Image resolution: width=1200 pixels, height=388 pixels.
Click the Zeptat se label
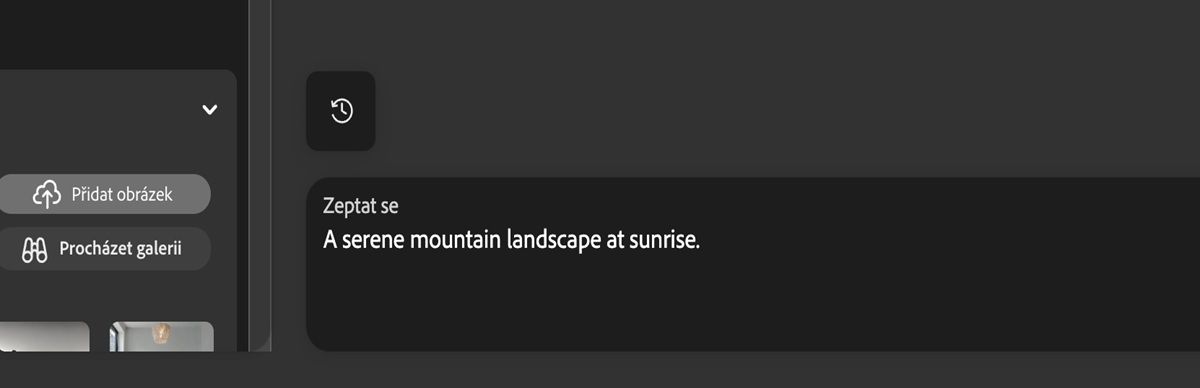point(361,206)
